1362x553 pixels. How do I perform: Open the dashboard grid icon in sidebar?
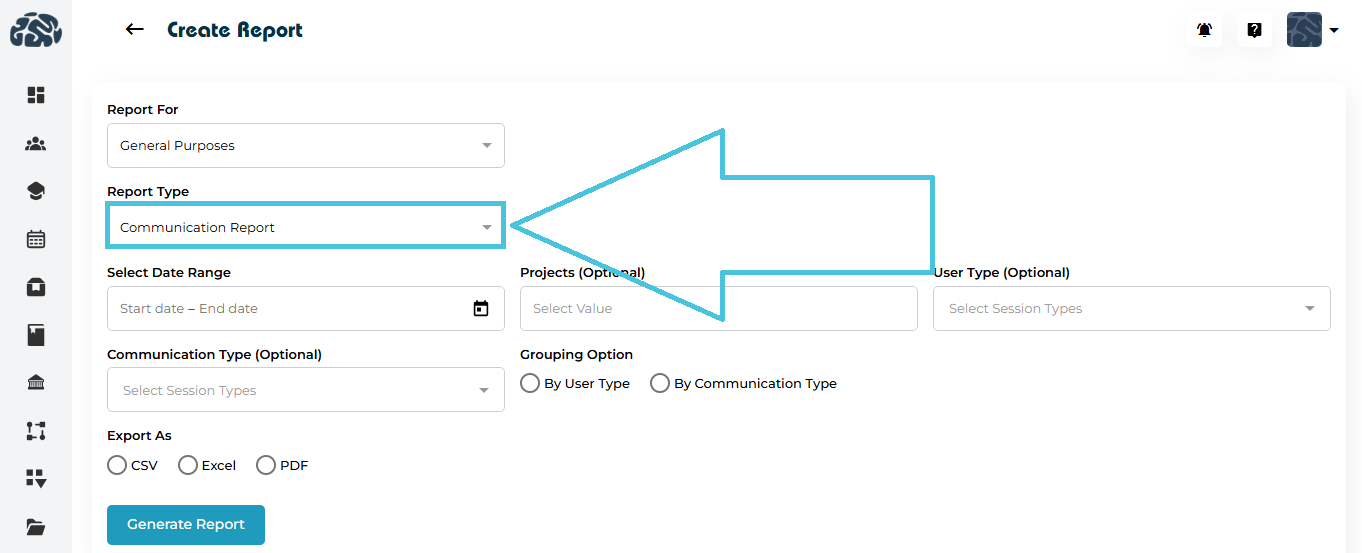click(x=36, y=95)
